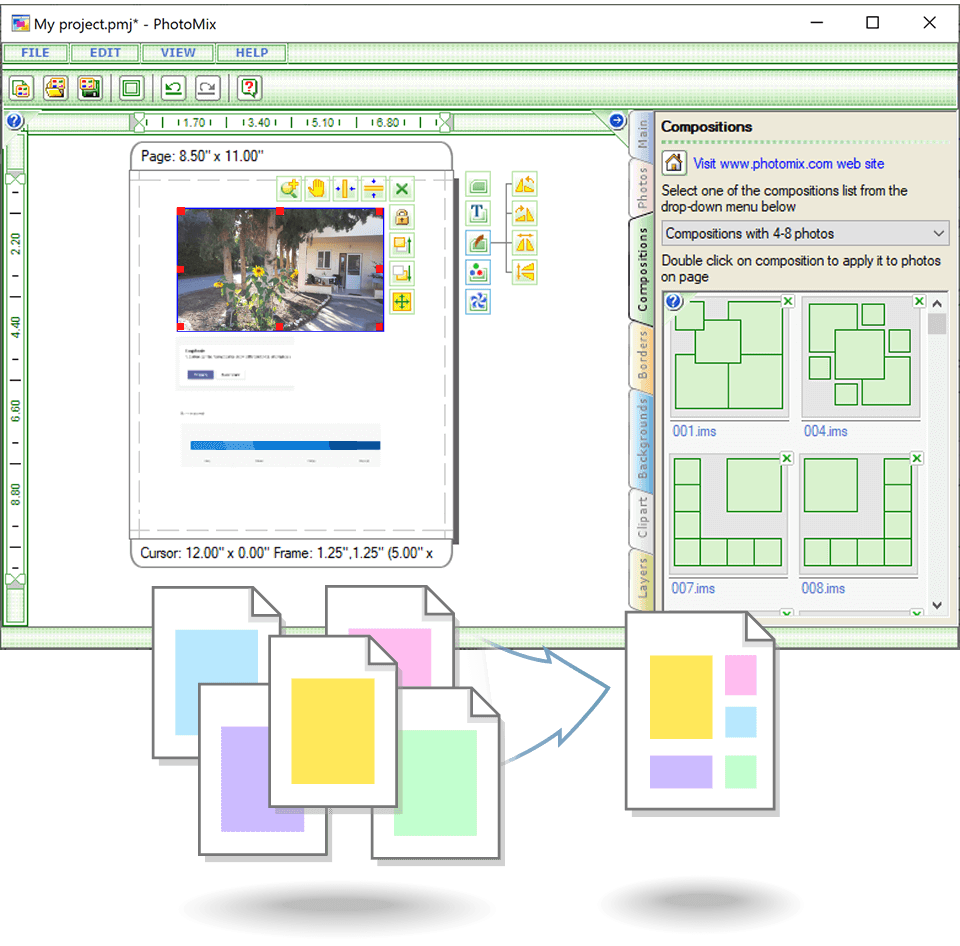This screenshot has height=946, width=960.
Task: Click the compositions scrollbar thumb
Action: point(937,324)
